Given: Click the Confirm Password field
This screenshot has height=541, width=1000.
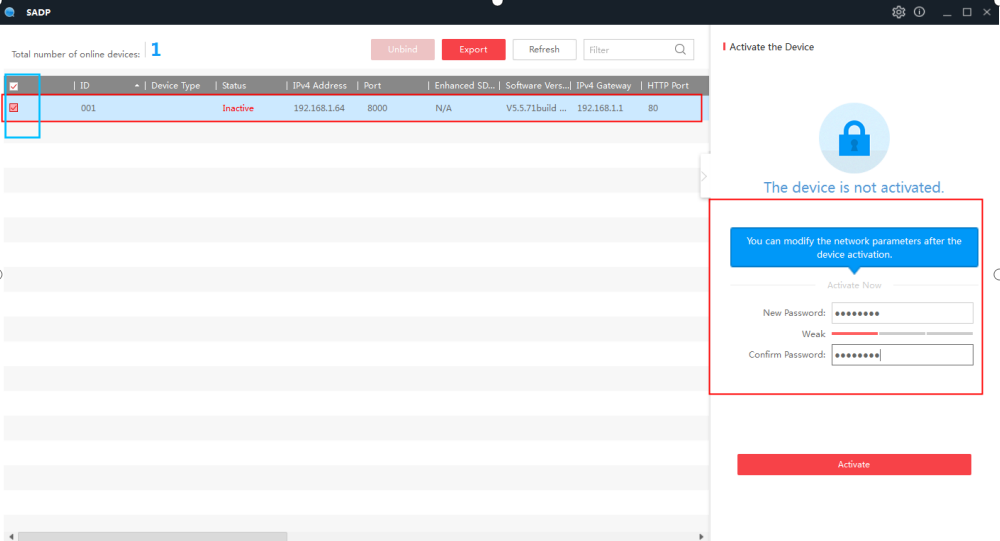Looking at the screenshot, I should pyautogui.click(x=902, y=355).
